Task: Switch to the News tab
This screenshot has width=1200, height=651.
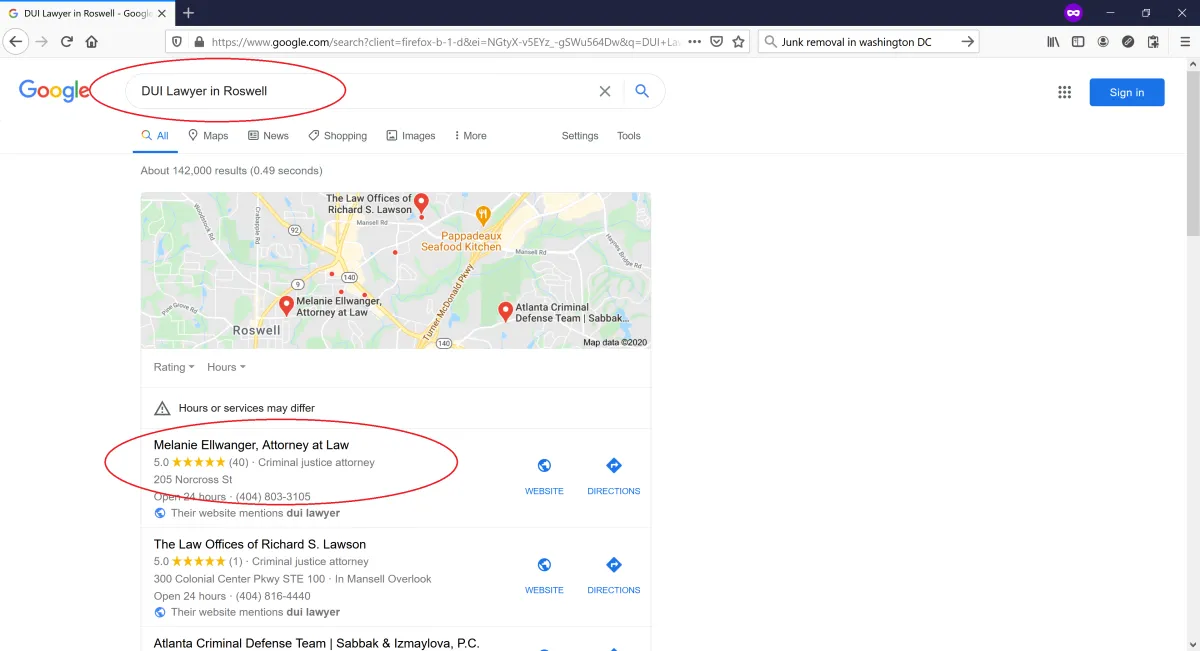Action: [x=268, y=136]
